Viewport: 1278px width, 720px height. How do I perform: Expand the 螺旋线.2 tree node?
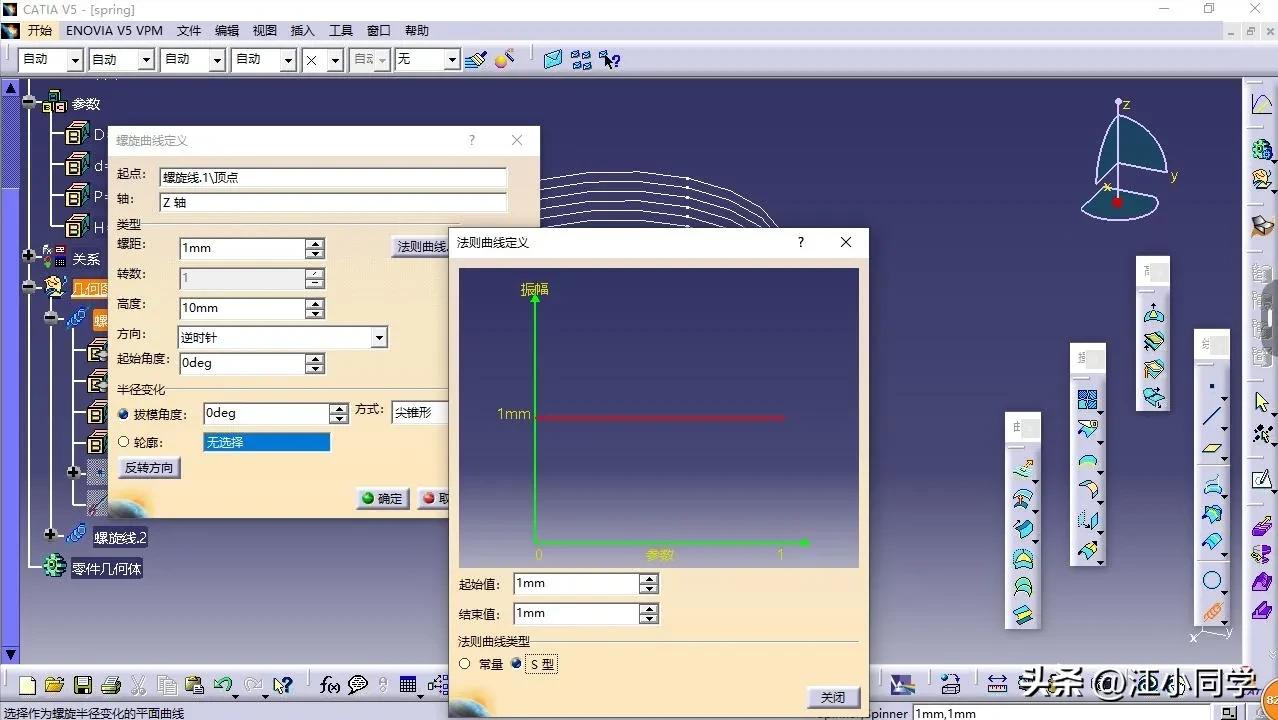tap(51, 536)
